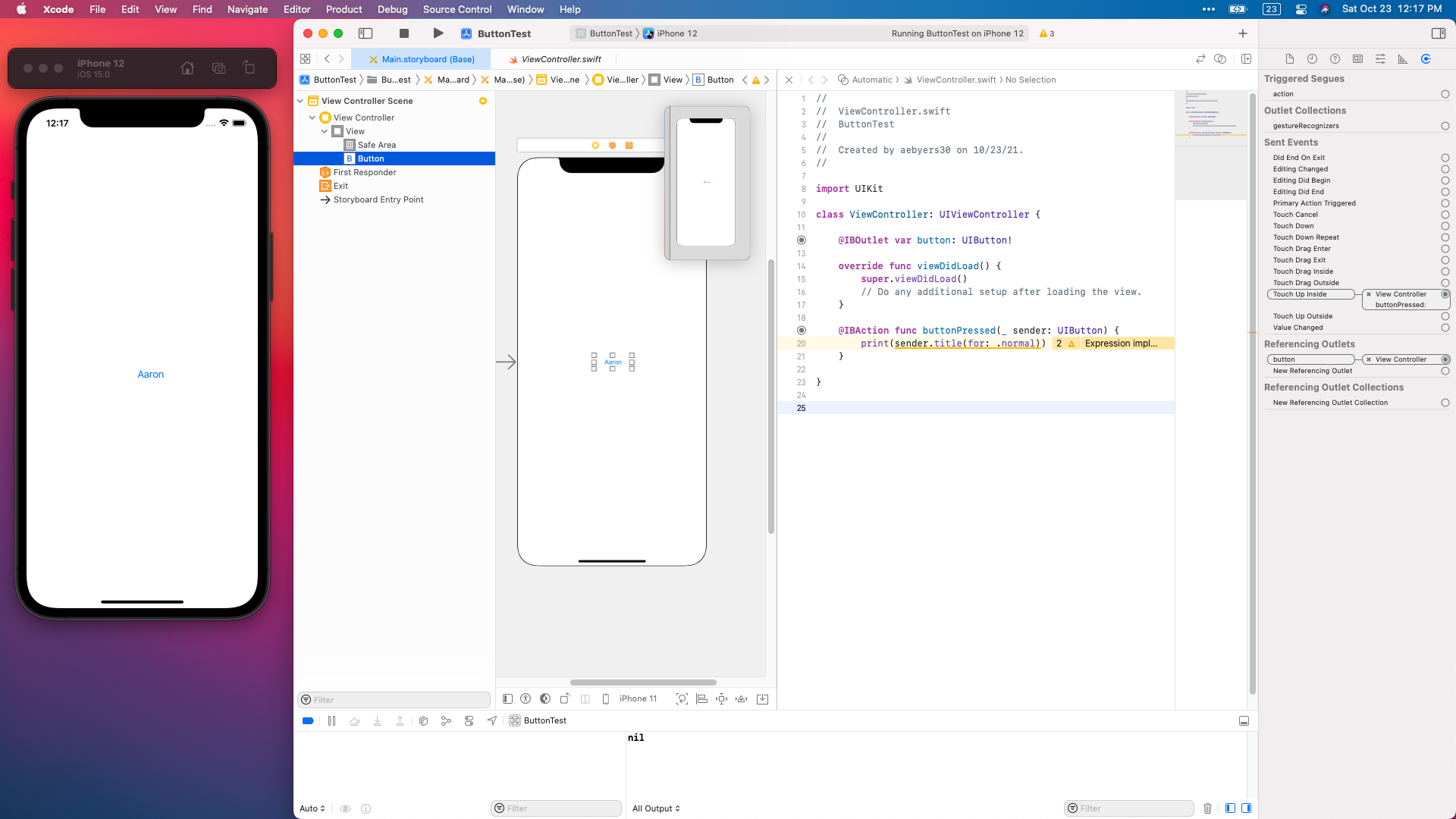Show the Attributes inspector
Screen dimensions: 1456x819
(x=1380, y=59)
